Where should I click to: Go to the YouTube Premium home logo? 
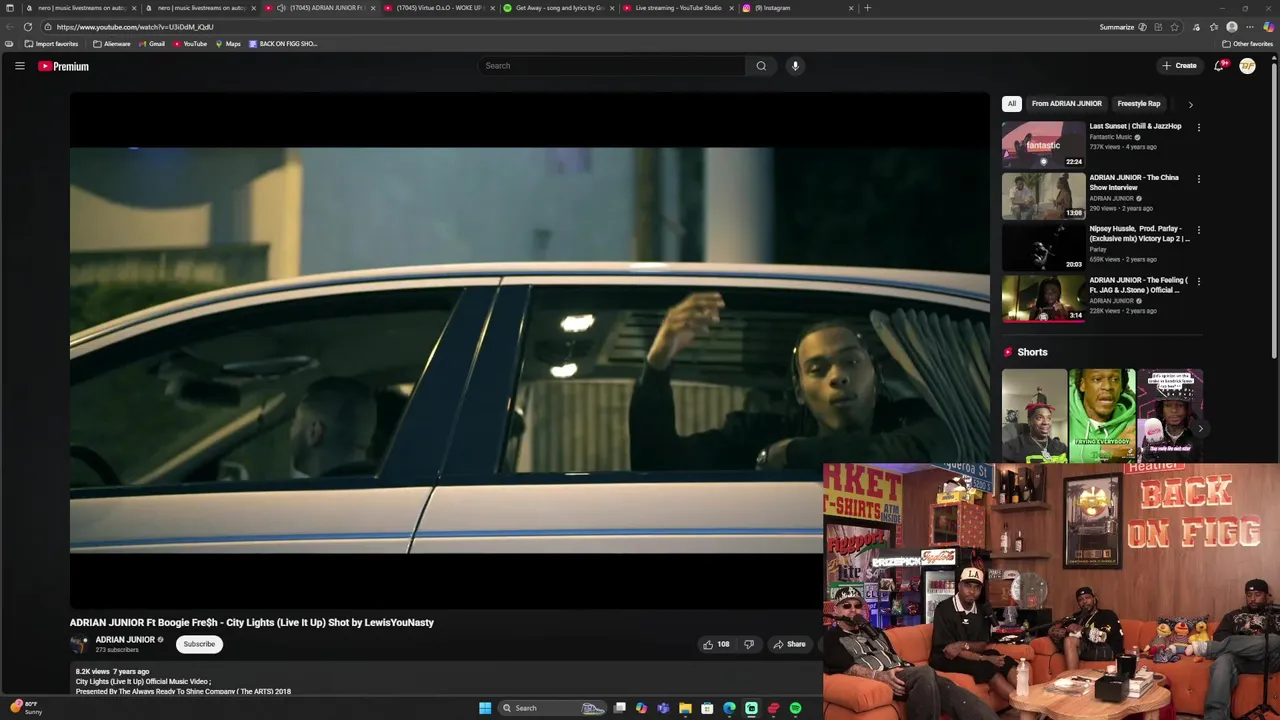(64, 66)
